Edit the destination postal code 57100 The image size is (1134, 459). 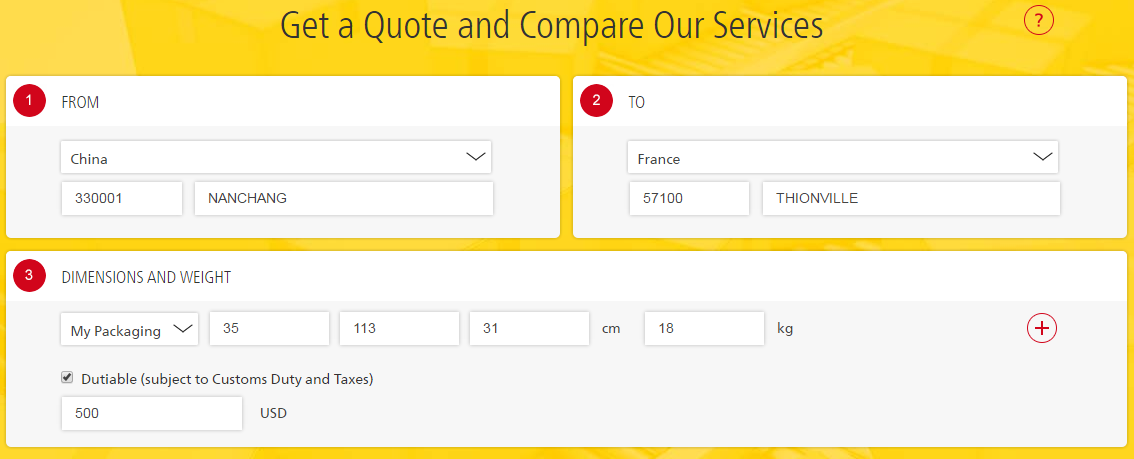(x=688, y=198)
